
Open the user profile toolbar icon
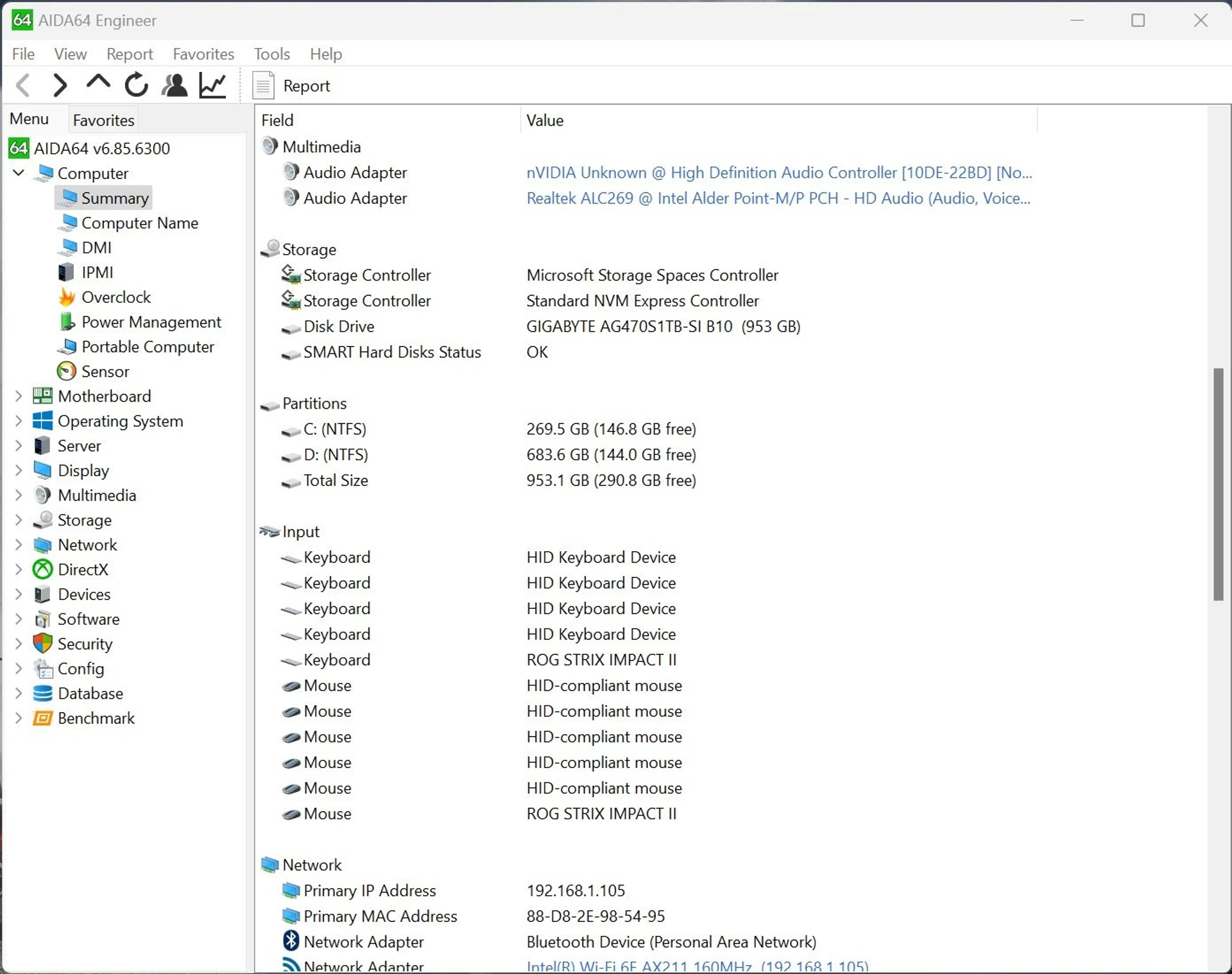(x=175, y=85)
